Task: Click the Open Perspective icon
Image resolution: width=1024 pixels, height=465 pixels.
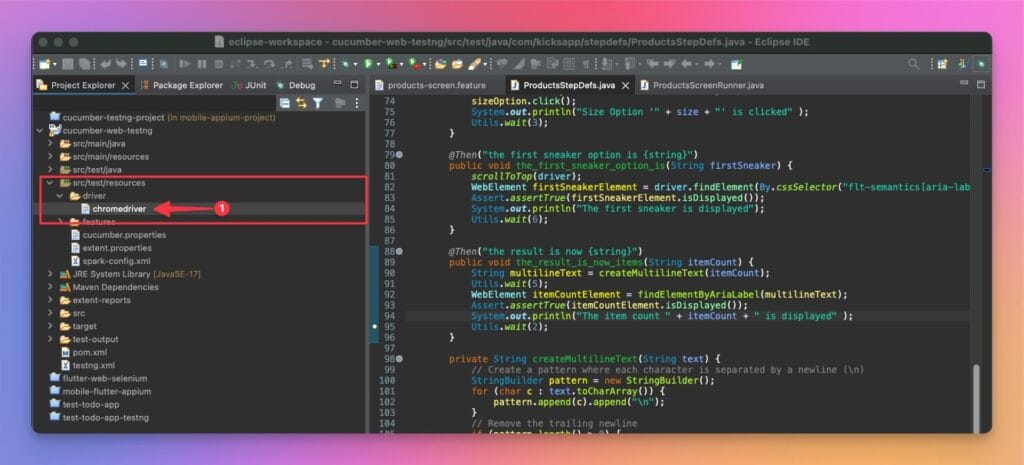Action: tap(941, 64)
